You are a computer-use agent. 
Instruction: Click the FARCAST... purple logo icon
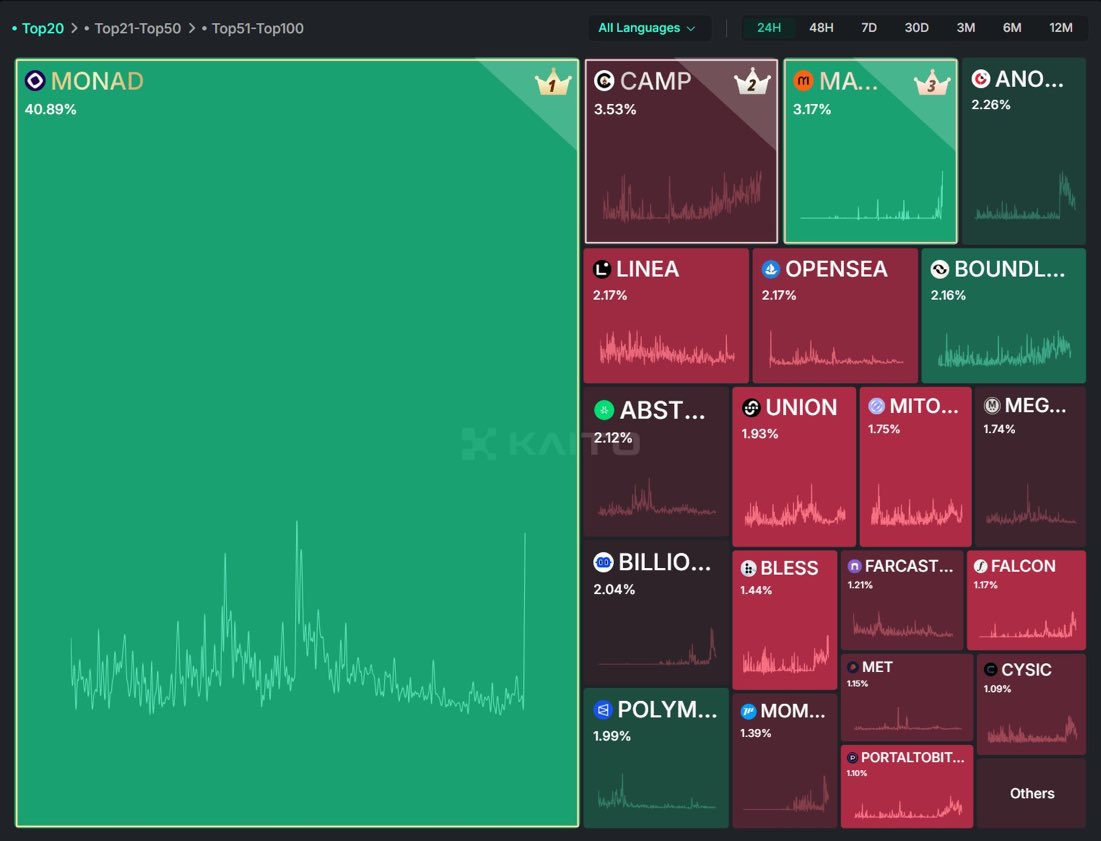pyautogui.click(x=855, y=566)
